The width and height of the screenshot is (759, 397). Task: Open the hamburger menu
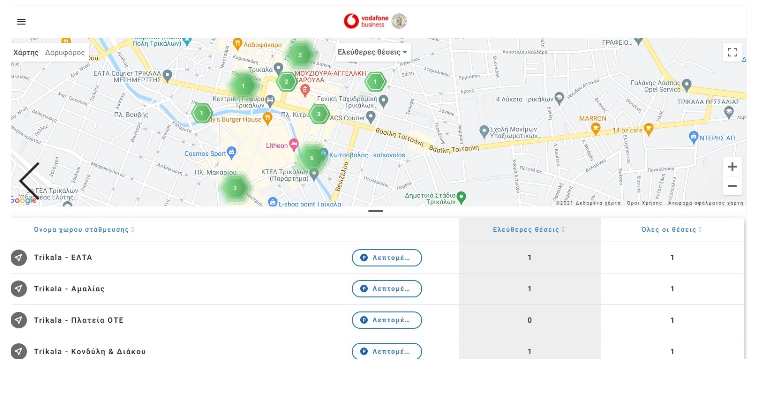click(x=21, y=21)
